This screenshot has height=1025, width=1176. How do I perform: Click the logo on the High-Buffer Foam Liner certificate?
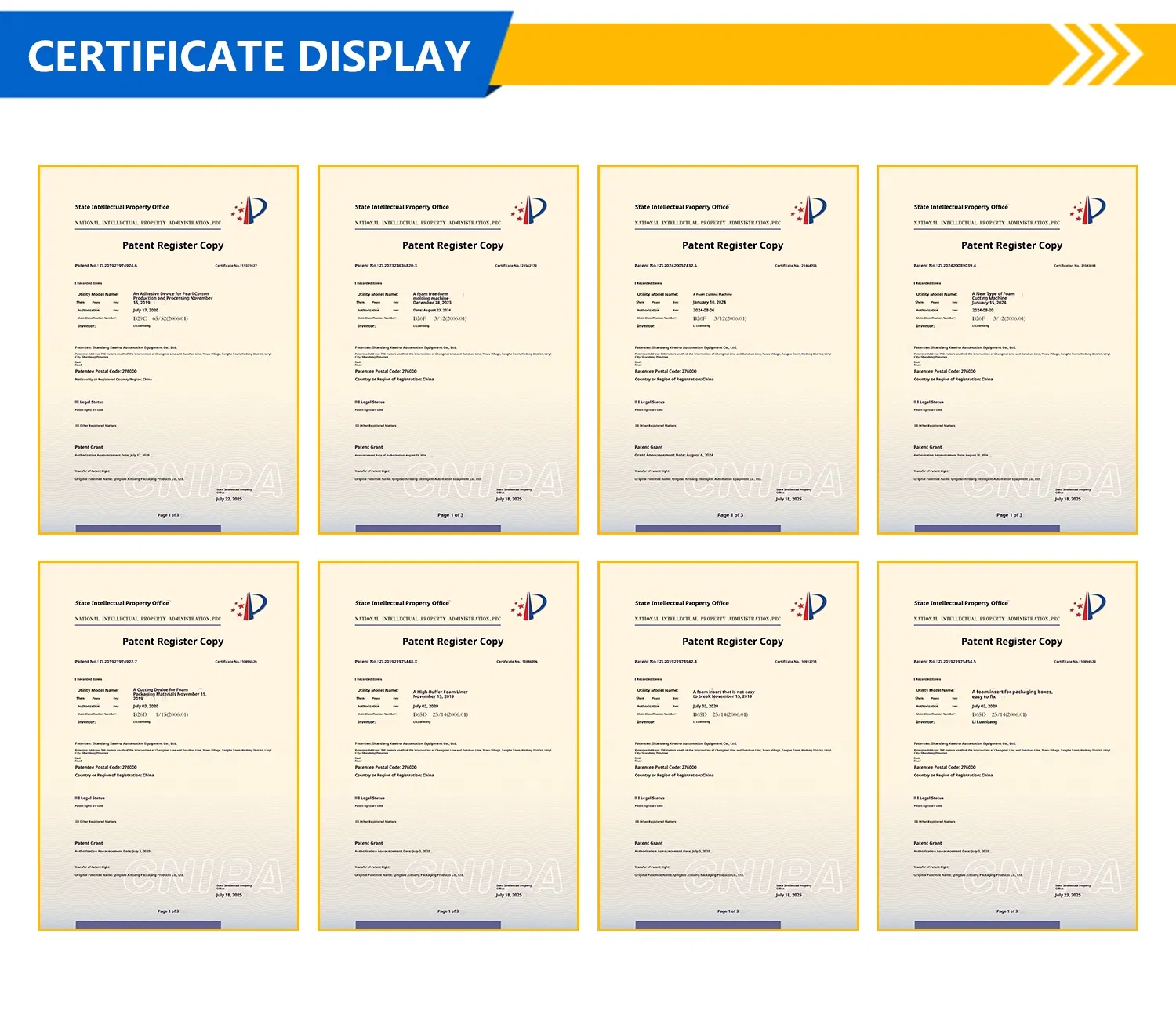529,606
